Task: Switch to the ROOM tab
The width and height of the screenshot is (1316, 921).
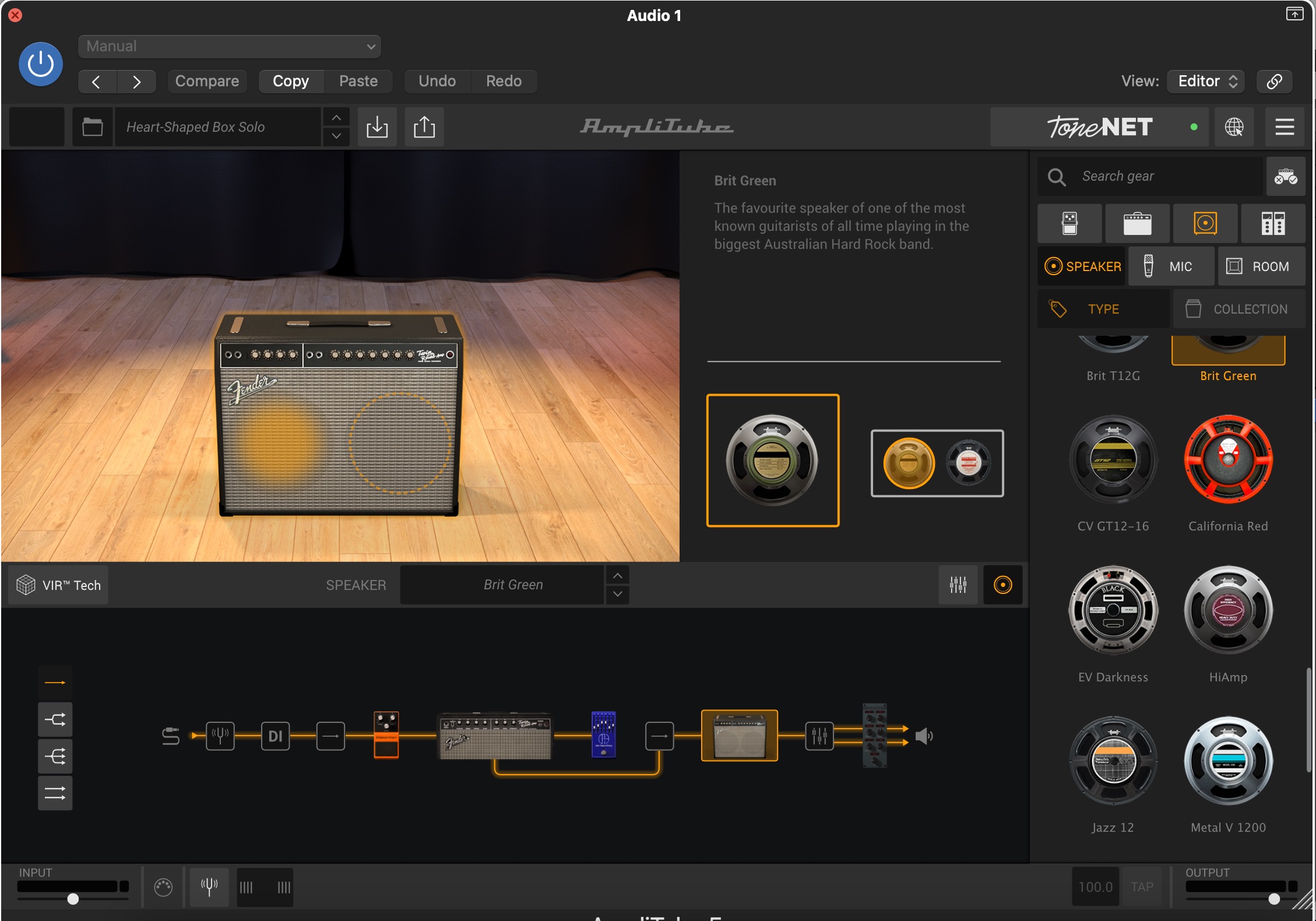Action: (1262, 266)
